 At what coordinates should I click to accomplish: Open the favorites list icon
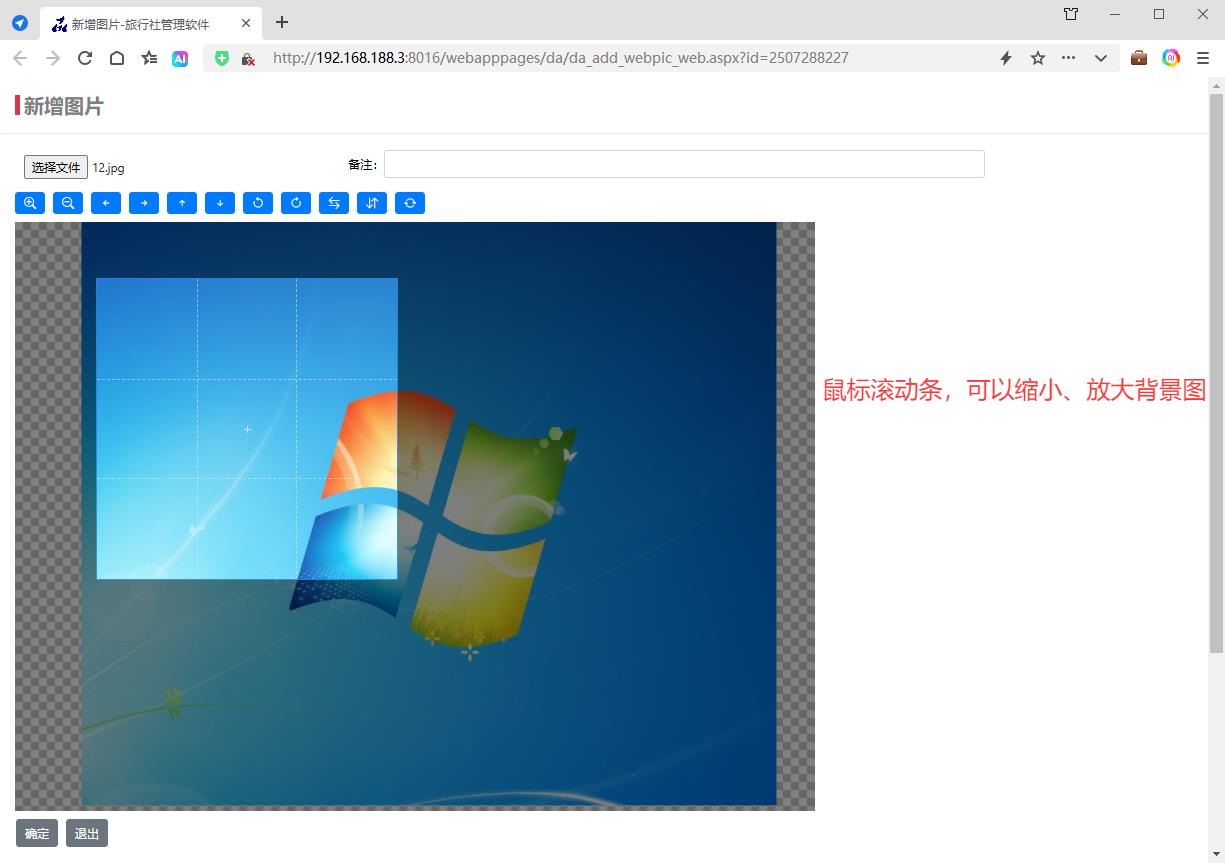149,58
